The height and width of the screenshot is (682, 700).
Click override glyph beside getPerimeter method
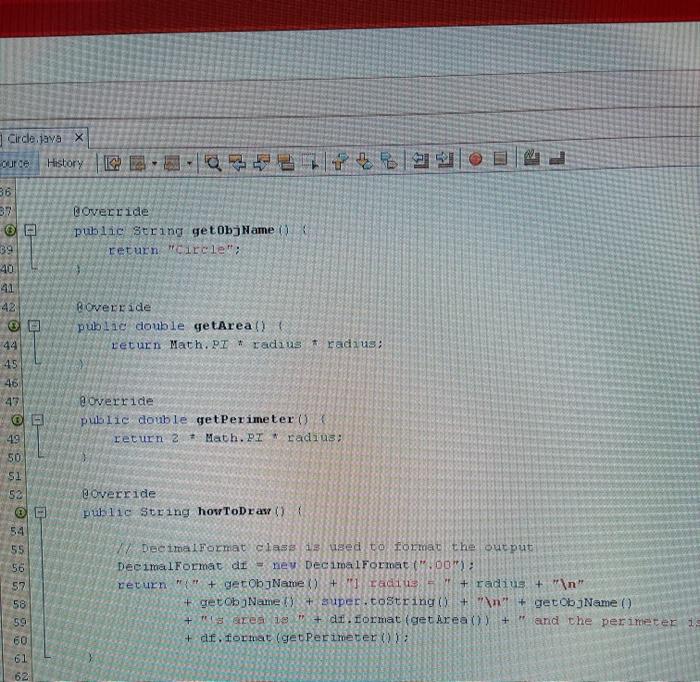pyautogui.click(x=17, y=420)
